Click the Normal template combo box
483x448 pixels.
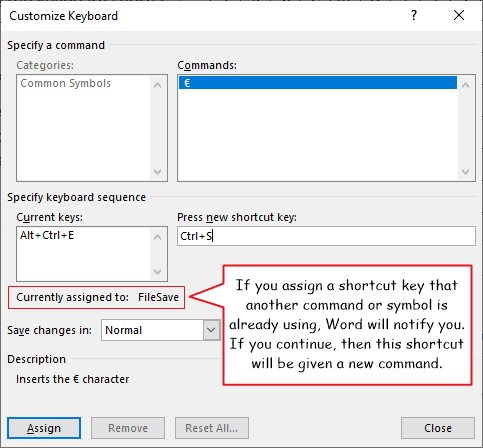(x=161, y=330)
